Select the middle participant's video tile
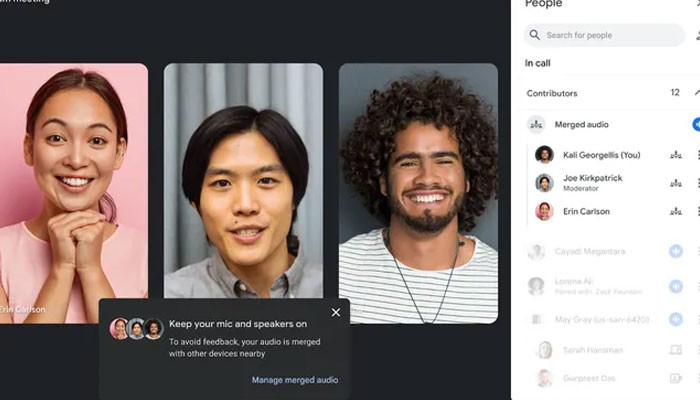The height and width of the screenshot is (400, 700). [243, 180]
